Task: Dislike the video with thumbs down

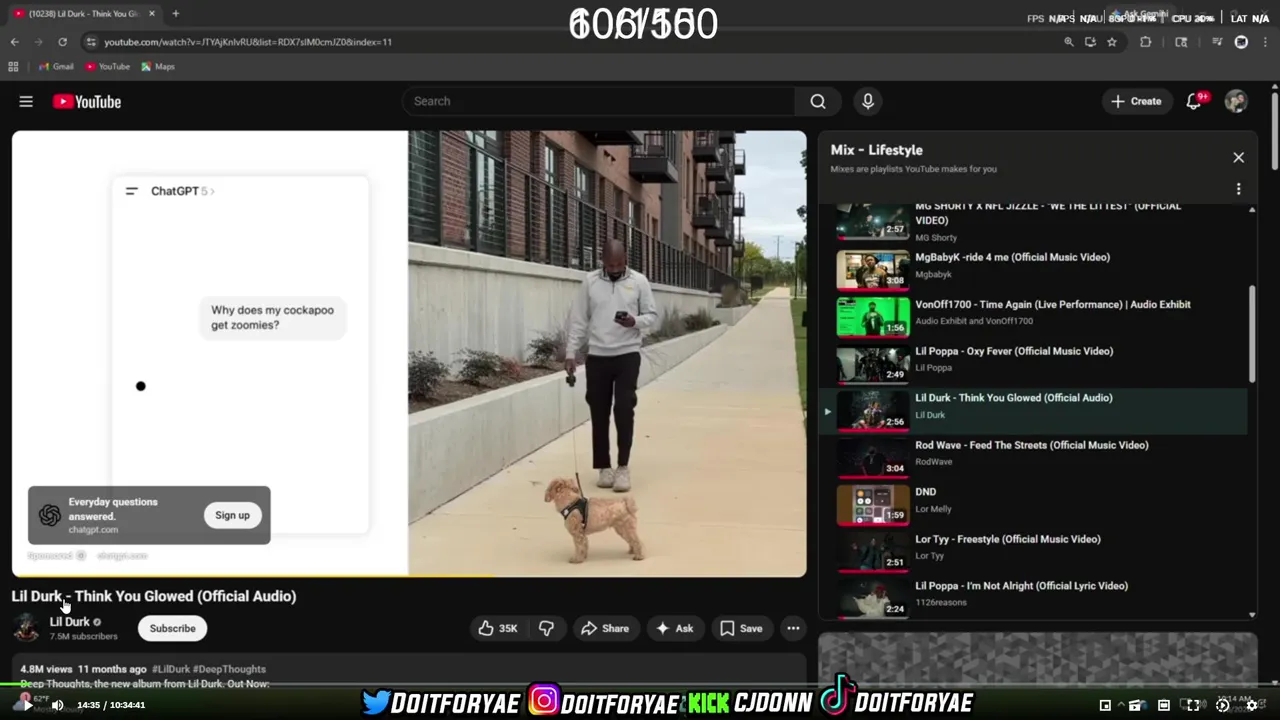Action: (x=546, y=628)
